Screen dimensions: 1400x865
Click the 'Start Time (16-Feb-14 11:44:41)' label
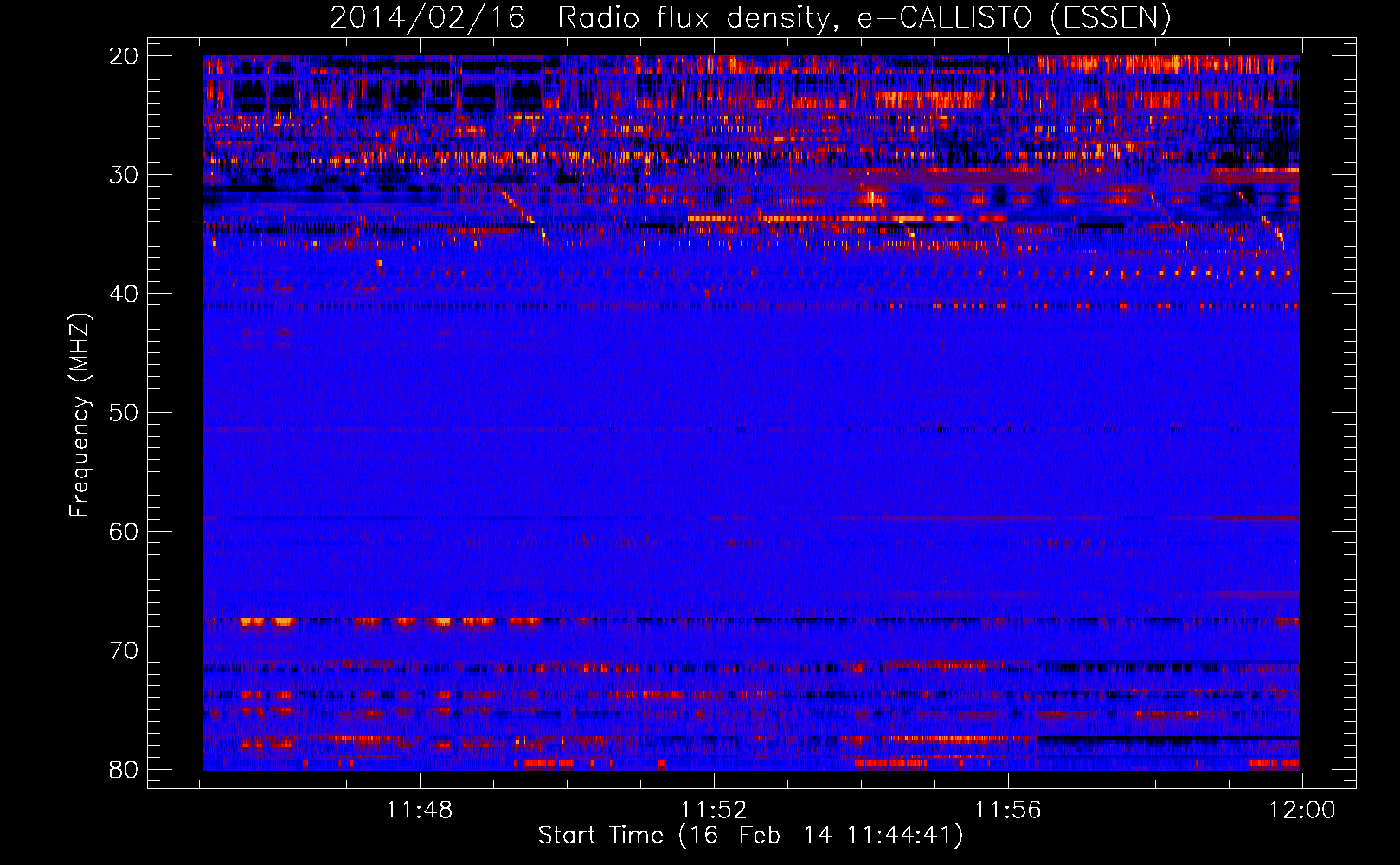point(750,836)
